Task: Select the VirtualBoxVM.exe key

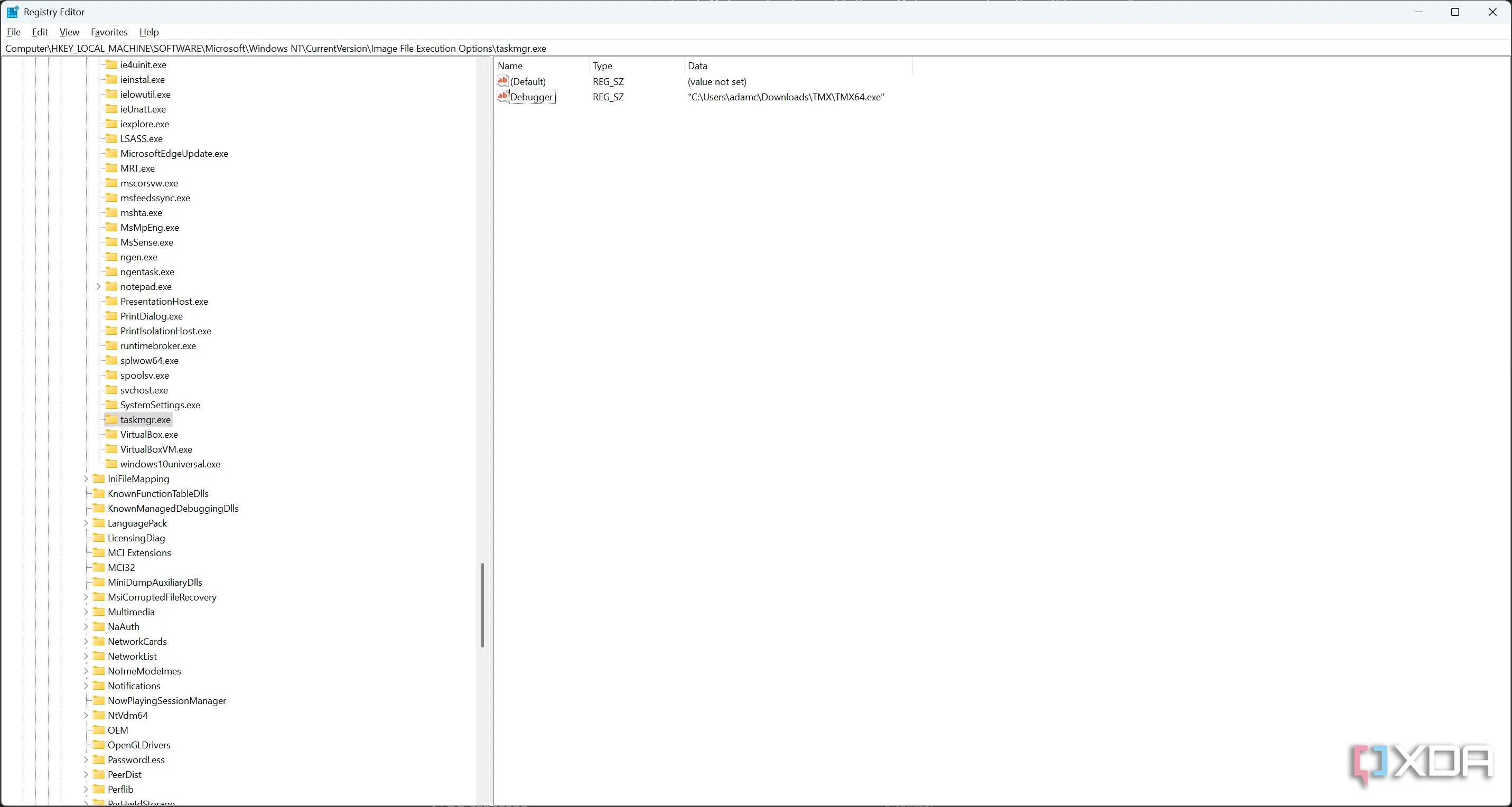Action: click(156, 449)
